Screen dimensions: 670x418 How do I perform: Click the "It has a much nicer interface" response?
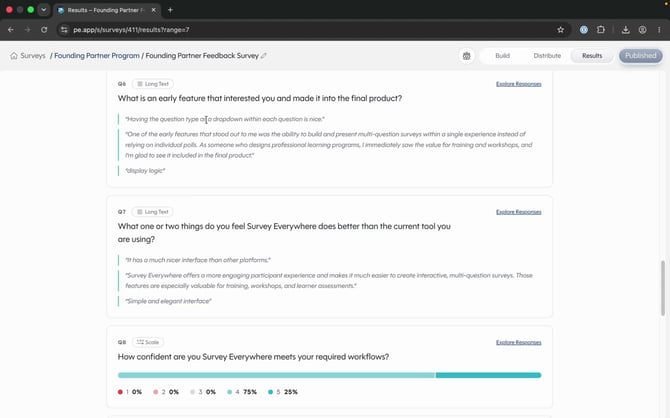[x=198, y=260]
